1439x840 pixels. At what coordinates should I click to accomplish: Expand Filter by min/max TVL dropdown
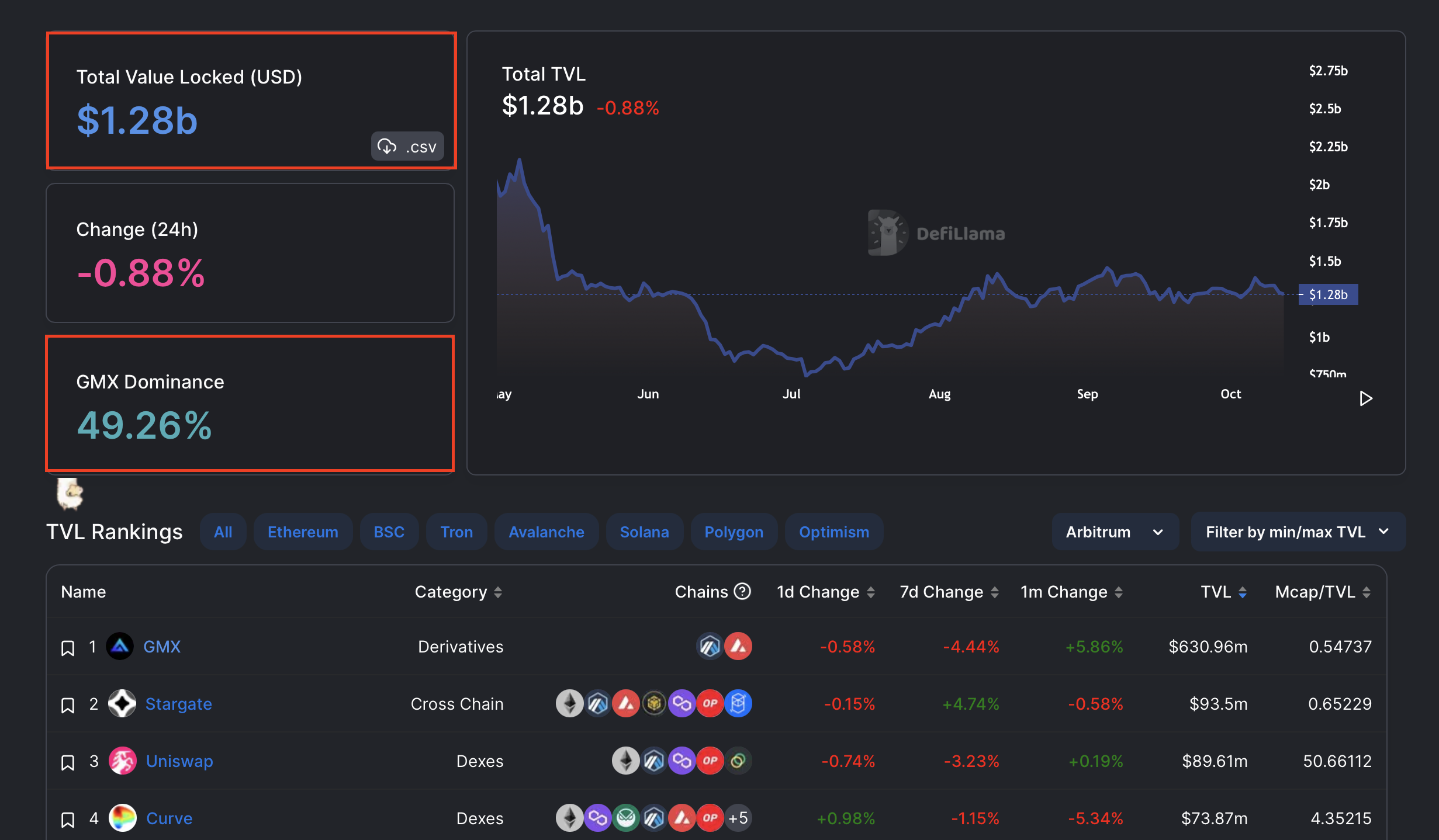pos(1298,532)
